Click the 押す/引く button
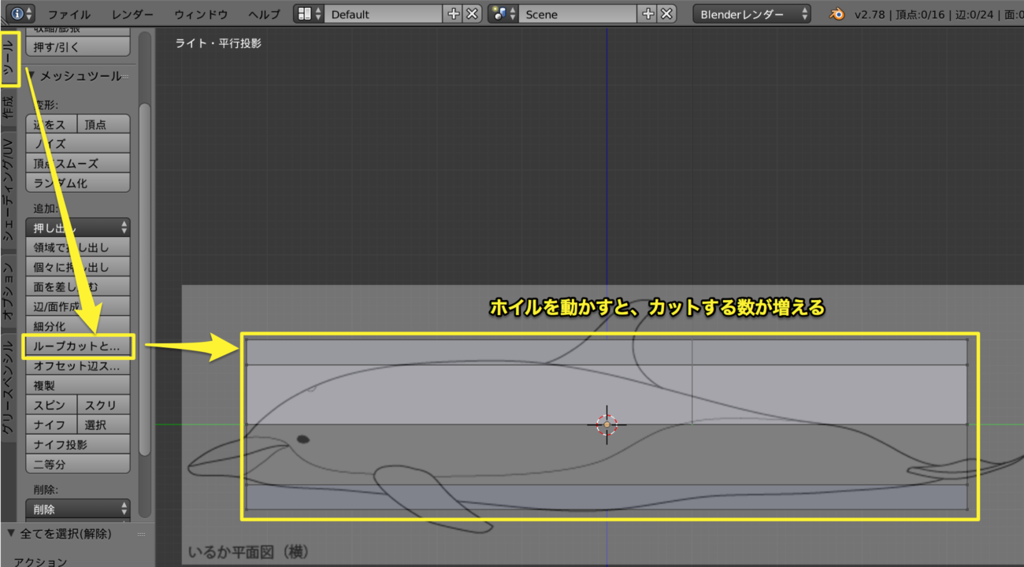 tap(78, 46)
